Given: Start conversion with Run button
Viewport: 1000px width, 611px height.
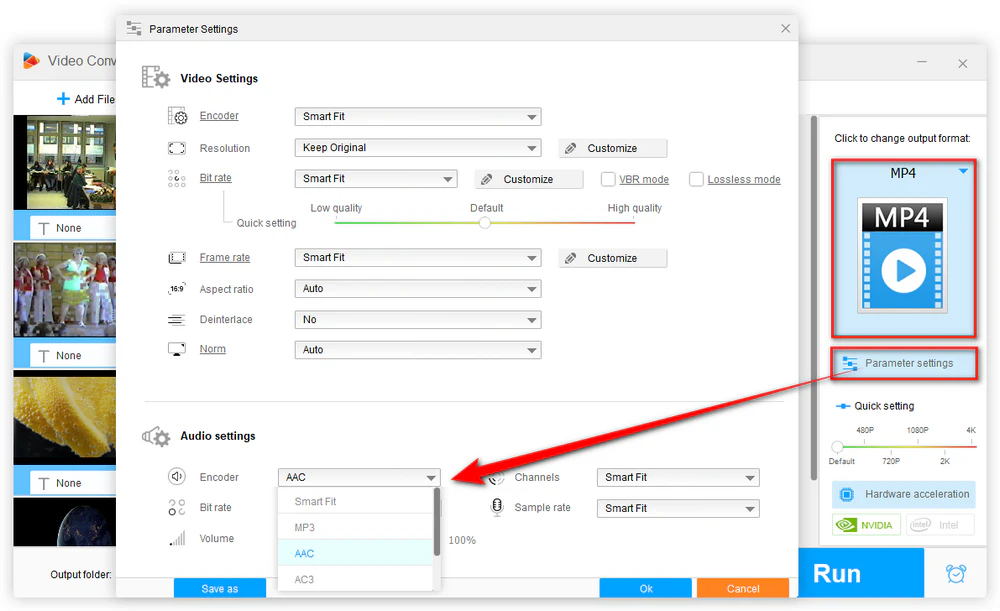Looking at the screenshot, I should point(861,573).
